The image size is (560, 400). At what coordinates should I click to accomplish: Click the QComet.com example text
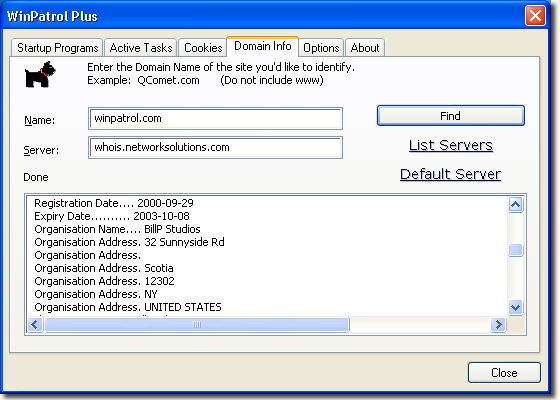[168, 80]
